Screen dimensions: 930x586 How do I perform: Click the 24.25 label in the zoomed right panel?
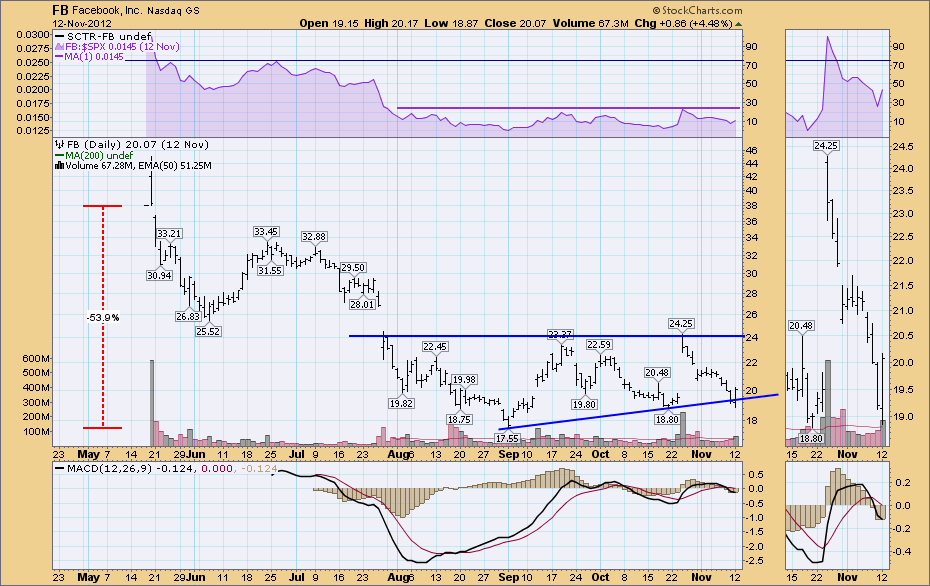coord(826,145)
